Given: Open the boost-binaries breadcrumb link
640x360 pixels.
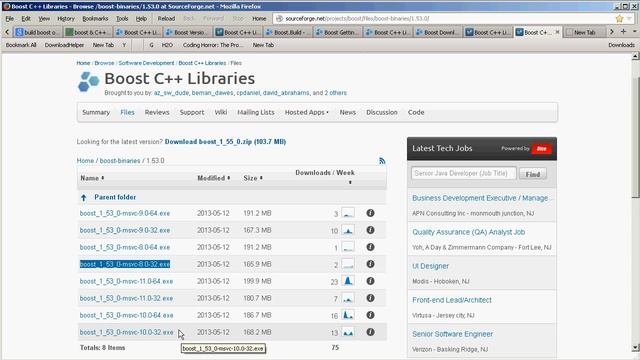Looking at the screenshot, I should [120, 161].
